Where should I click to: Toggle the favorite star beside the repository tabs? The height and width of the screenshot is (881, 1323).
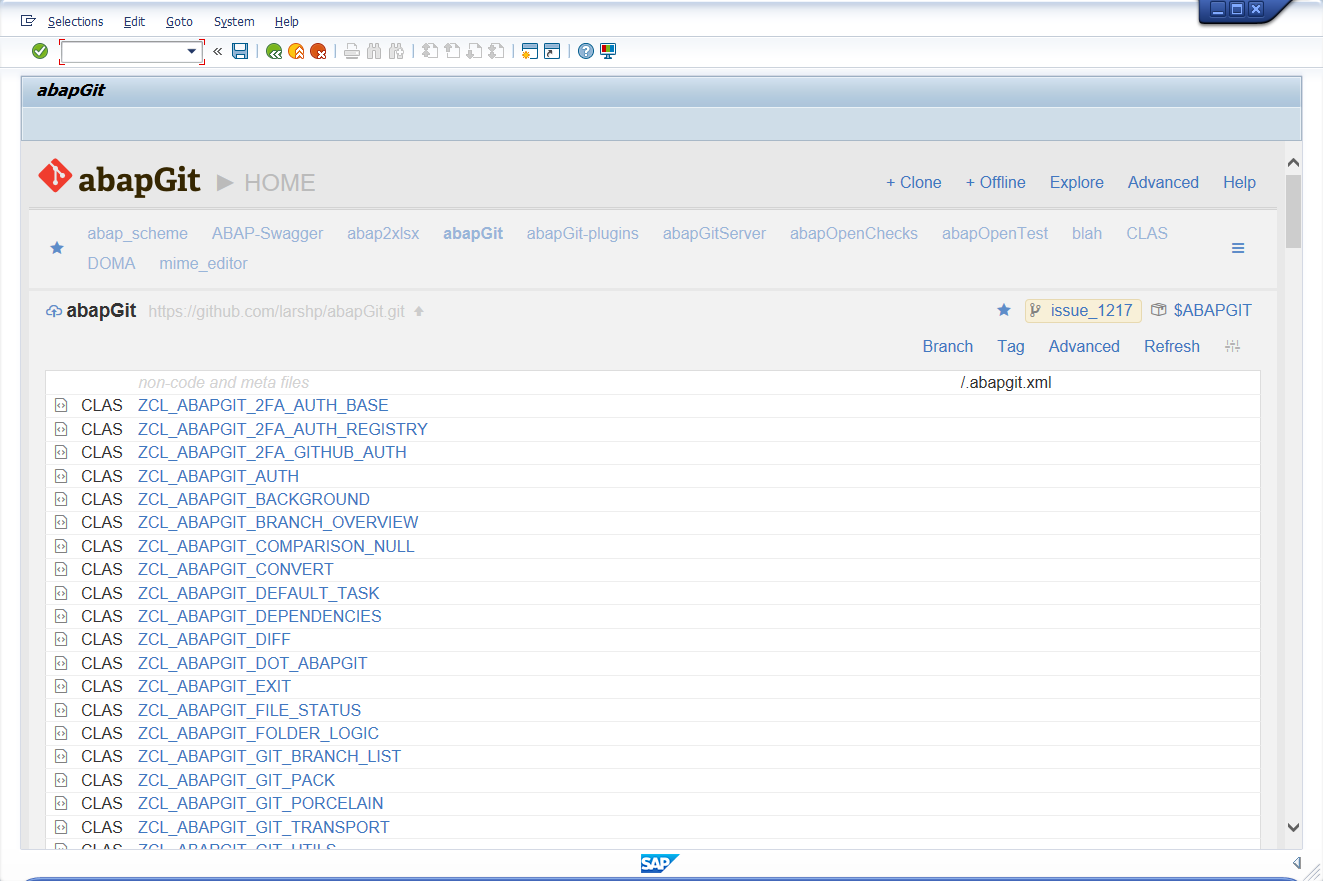tap(56, 247)
